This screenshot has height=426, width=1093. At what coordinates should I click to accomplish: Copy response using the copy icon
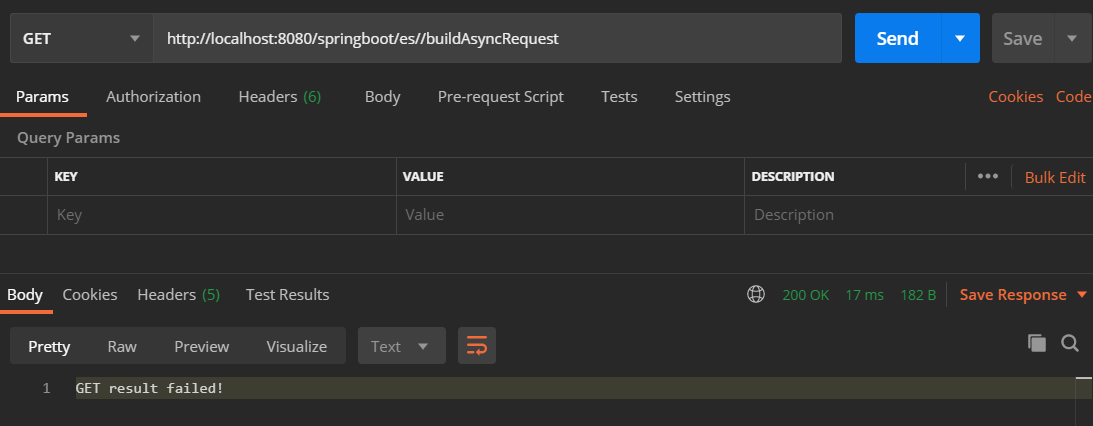click(1037, 343)
